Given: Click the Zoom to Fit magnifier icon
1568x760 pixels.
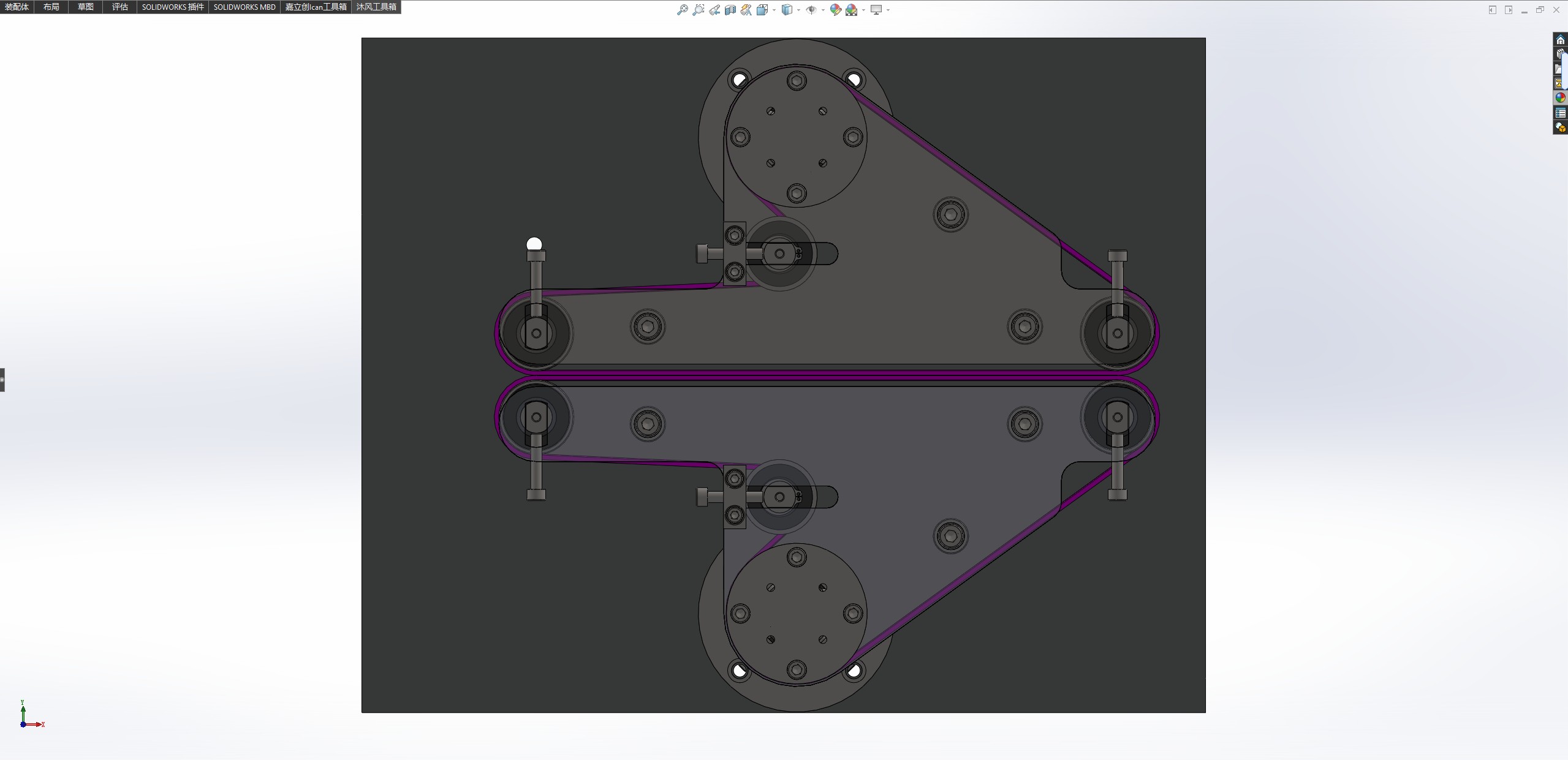Looking at the screenshot, I should [x=682, y=10].
